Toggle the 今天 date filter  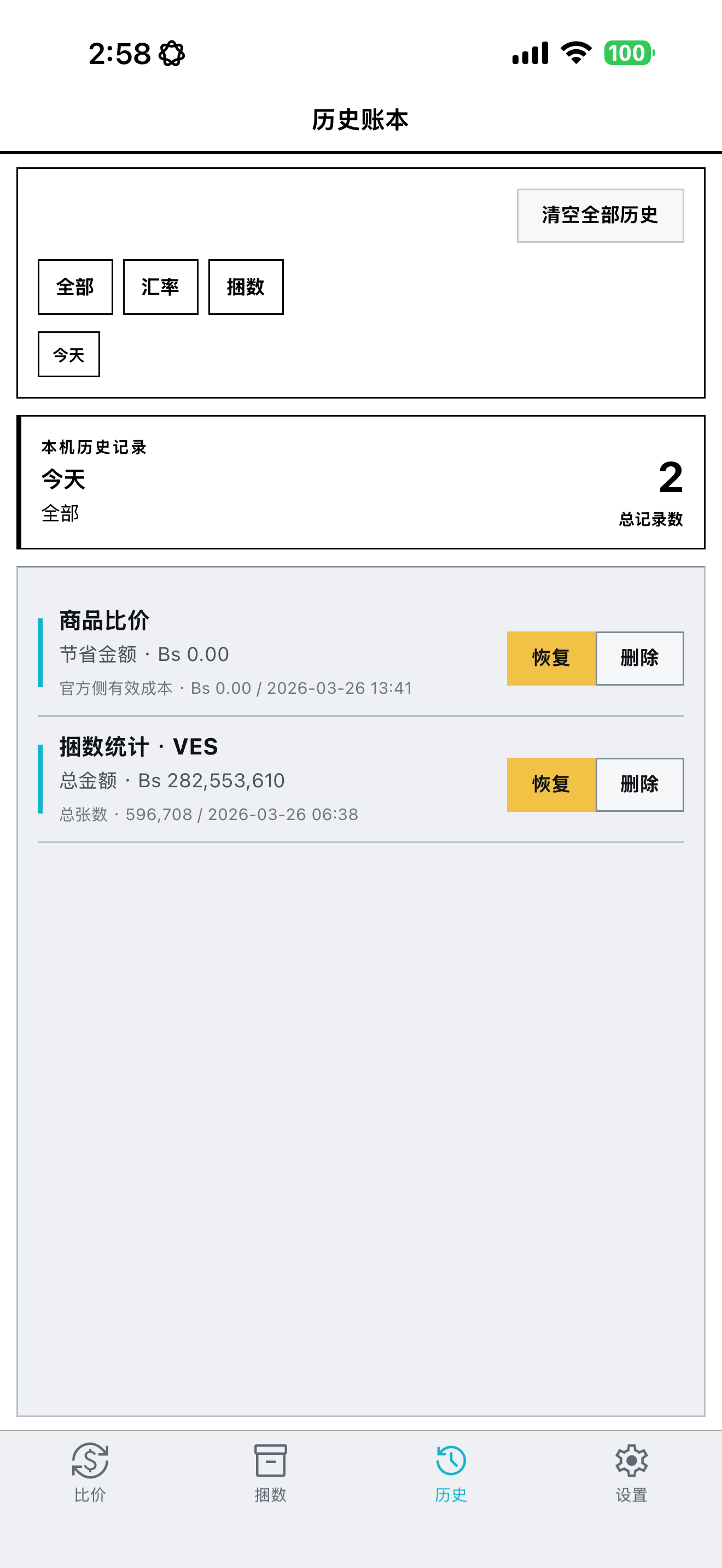pyautogui.click(x=69, y=354)
